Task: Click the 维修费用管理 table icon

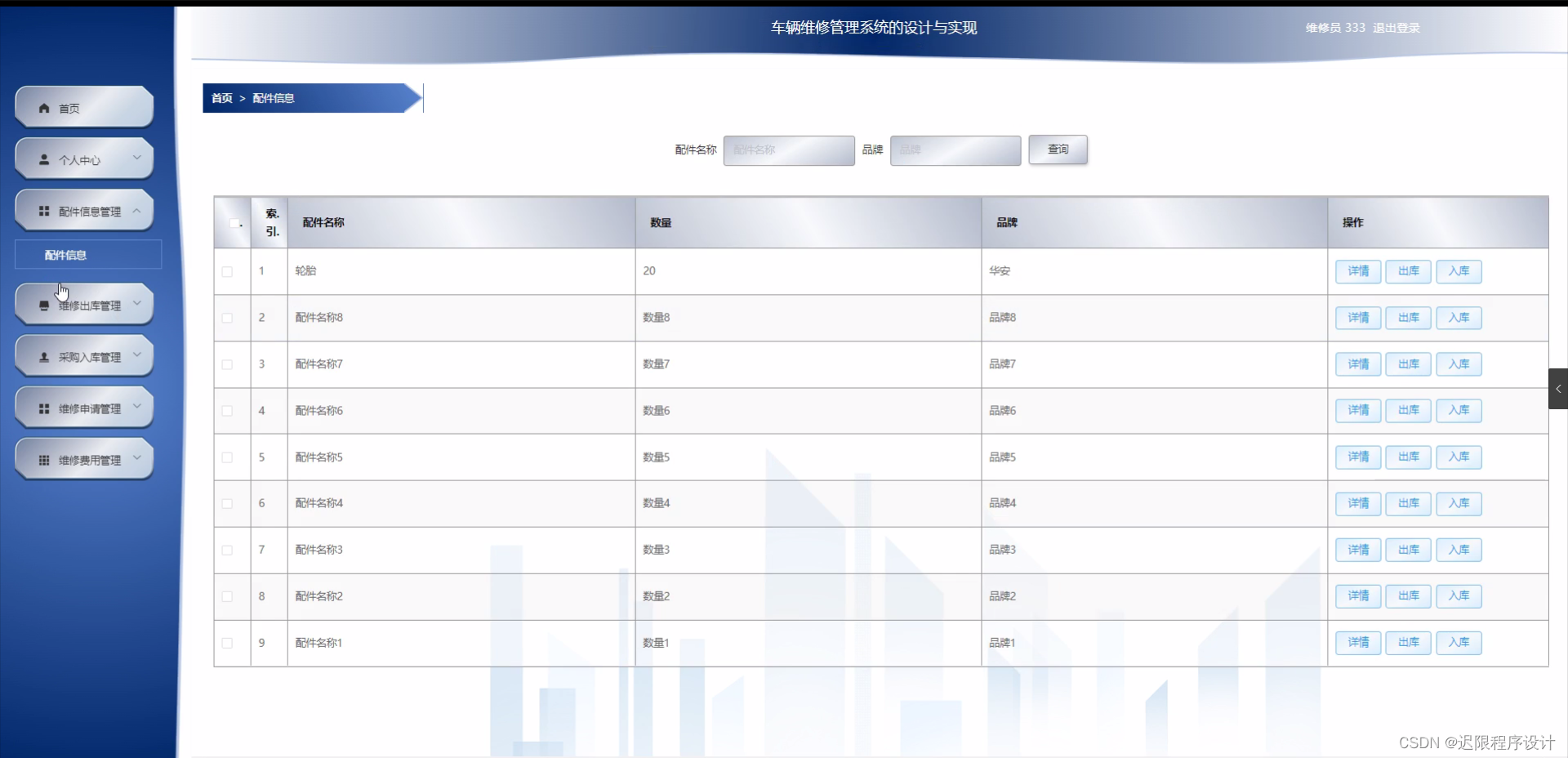Action: point(43,459)
